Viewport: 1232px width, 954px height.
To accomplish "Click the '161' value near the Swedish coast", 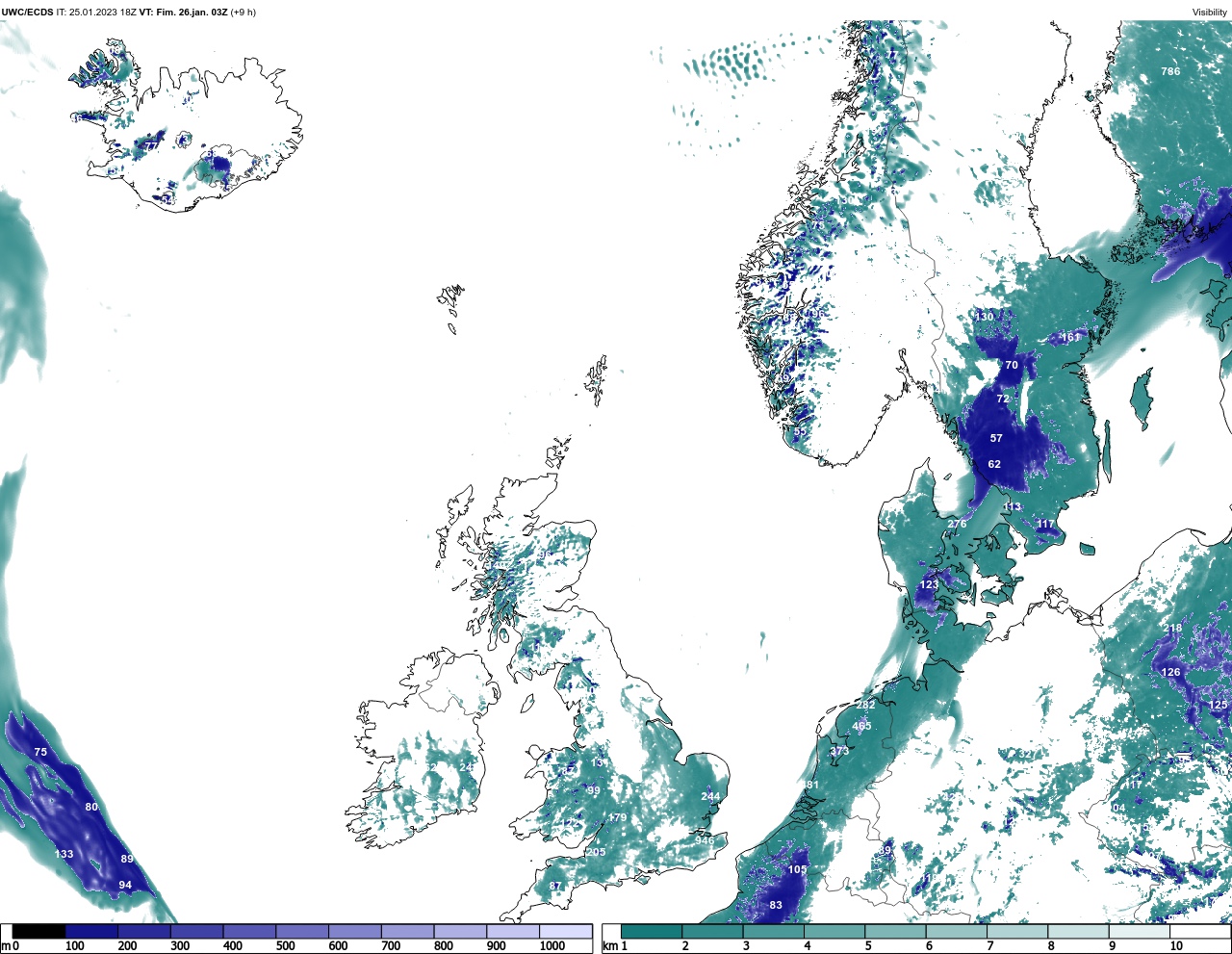I will (1071, 338).
